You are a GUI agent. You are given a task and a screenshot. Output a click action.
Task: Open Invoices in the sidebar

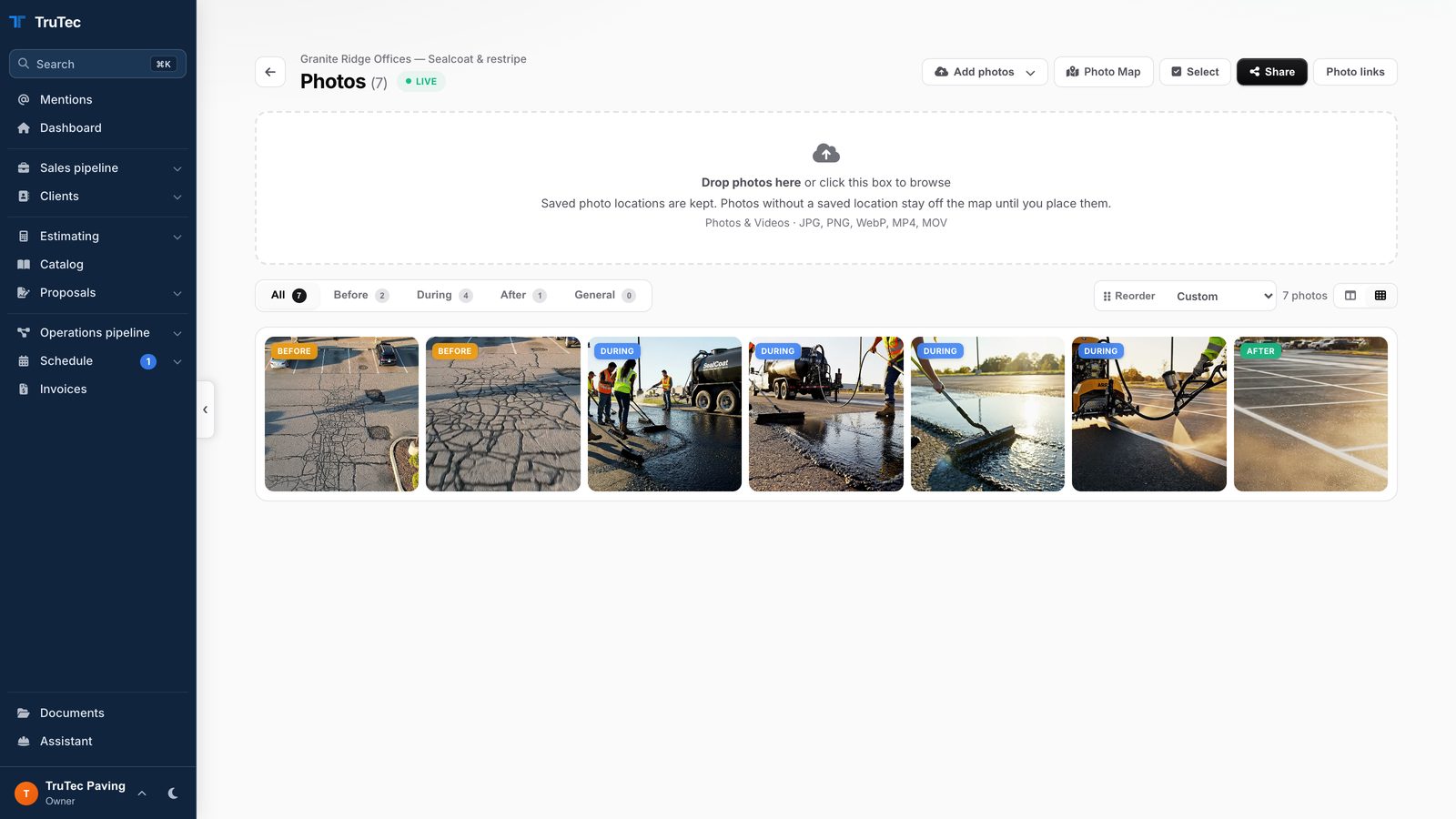point(98,389)
